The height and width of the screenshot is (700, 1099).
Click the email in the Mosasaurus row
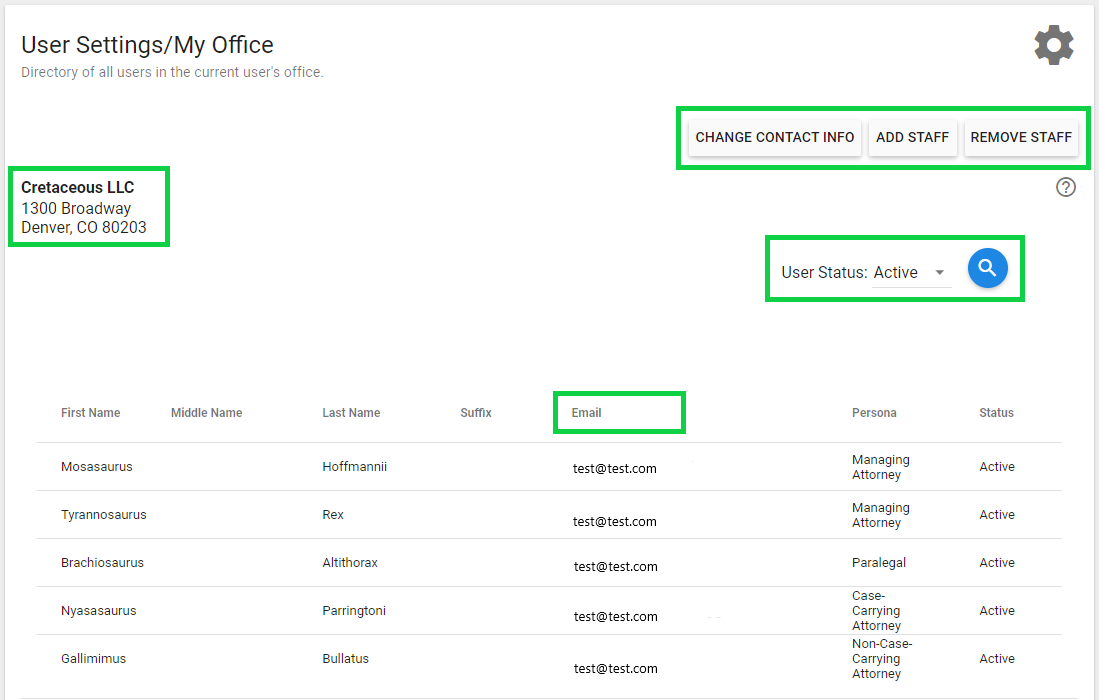tap(615, 469)
